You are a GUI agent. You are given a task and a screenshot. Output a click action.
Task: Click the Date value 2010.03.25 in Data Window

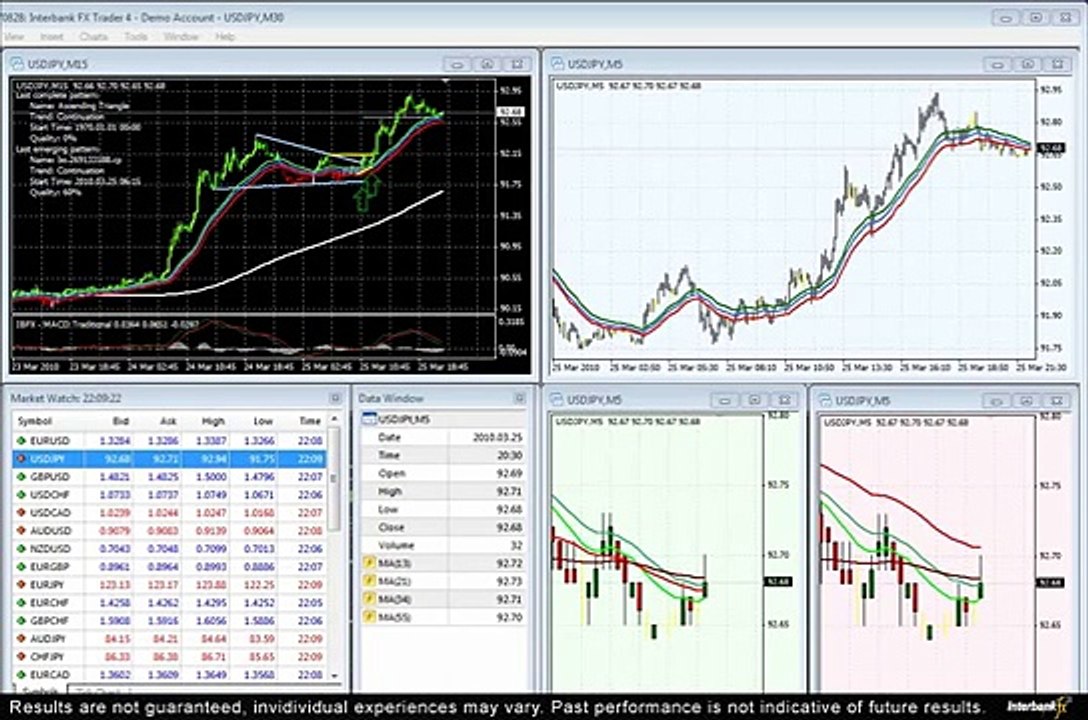point(498,437)
